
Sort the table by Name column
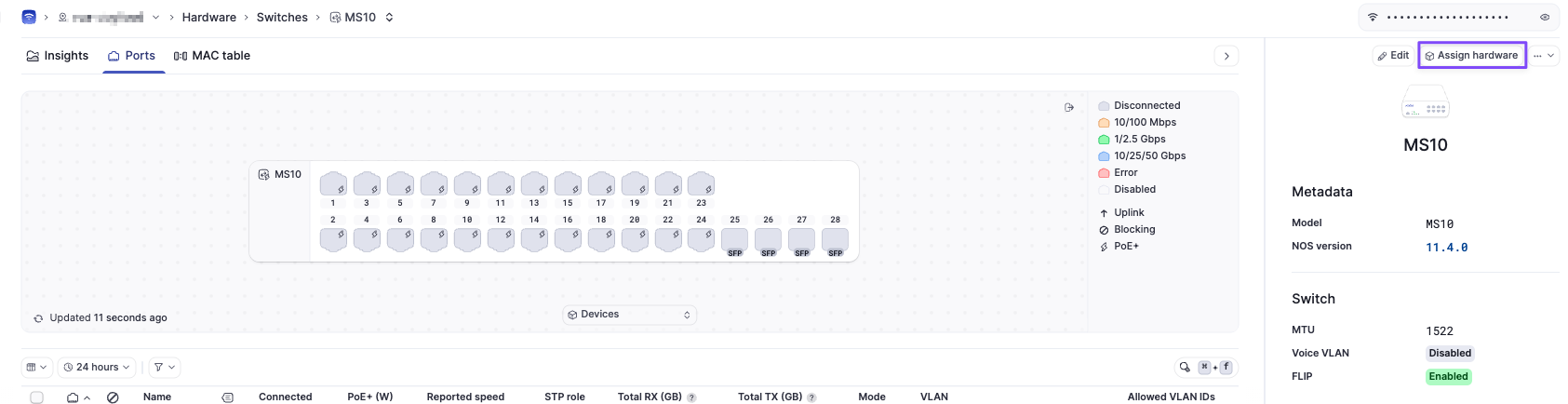pyautogui.click(x=157, y=397)
